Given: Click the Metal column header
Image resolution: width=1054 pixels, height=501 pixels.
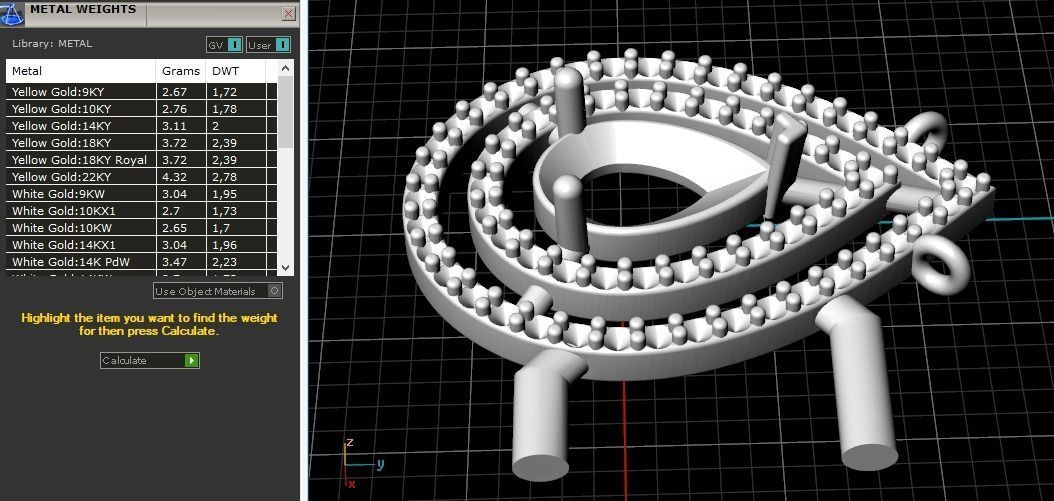Looking at the screenshot, I should (x=81, y=71).
